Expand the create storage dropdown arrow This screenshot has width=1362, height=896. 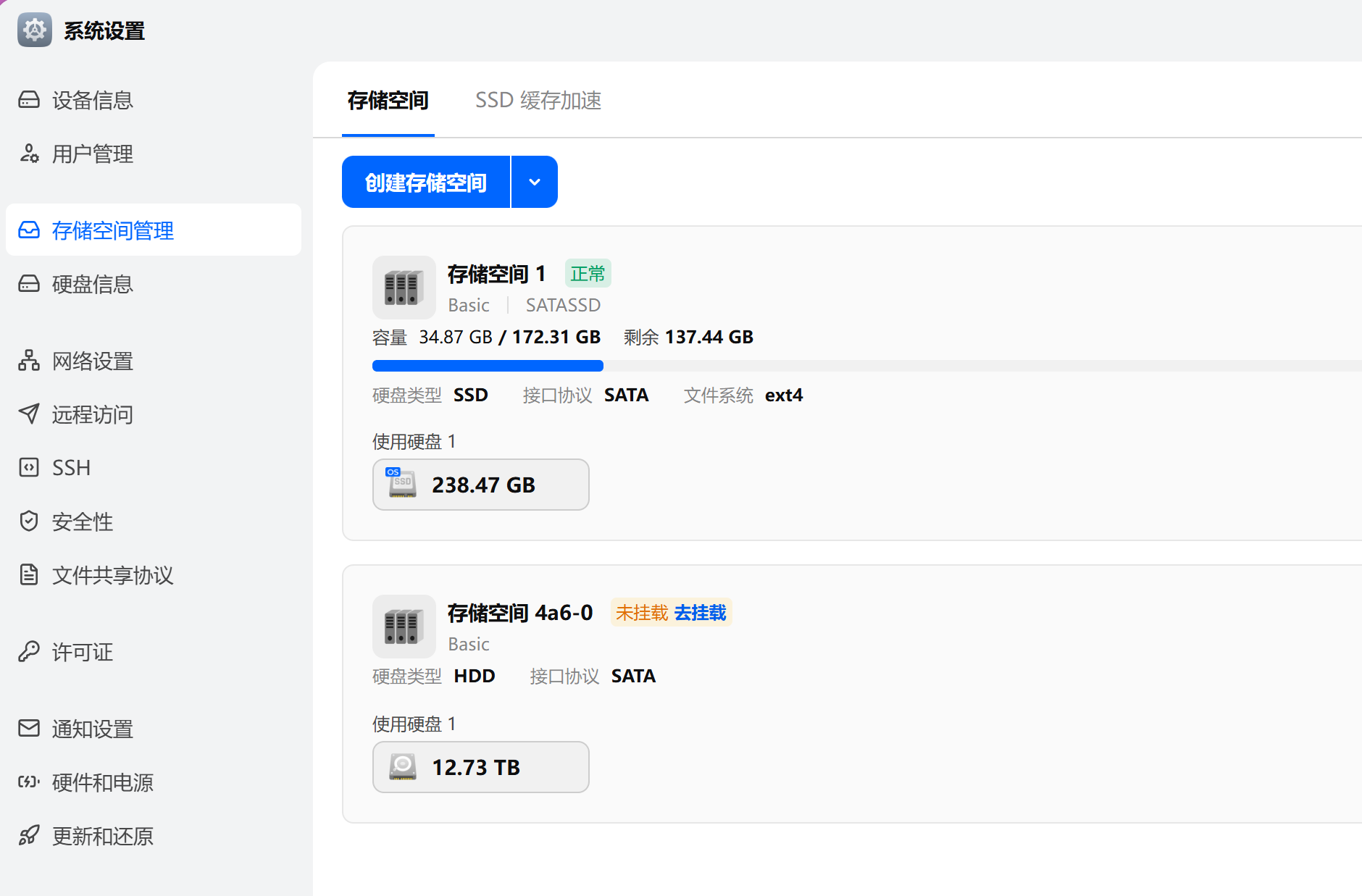tap(535, 183)
